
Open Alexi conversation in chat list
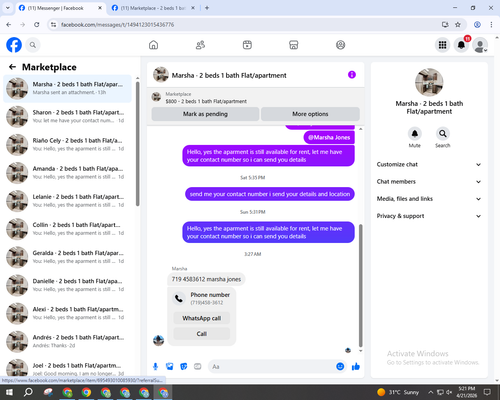pos(67,313)
